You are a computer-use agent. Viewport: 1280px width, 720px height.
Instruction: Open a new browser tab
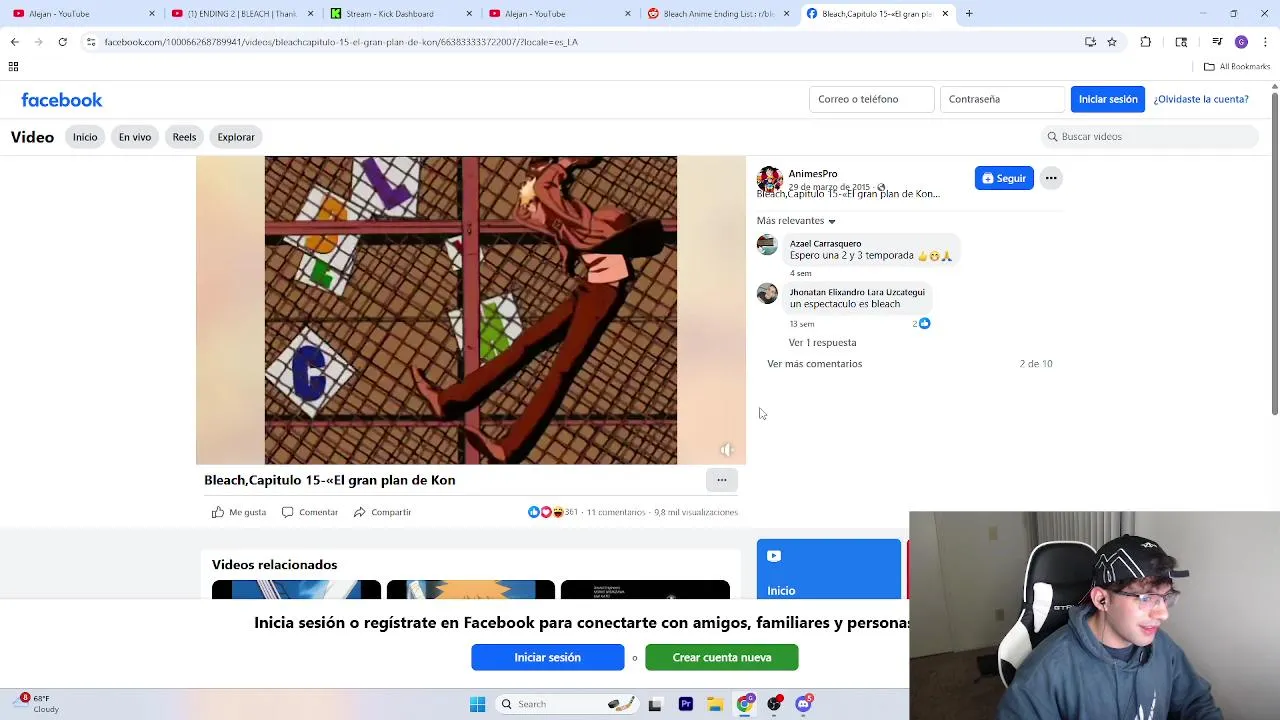pos(969,14)
